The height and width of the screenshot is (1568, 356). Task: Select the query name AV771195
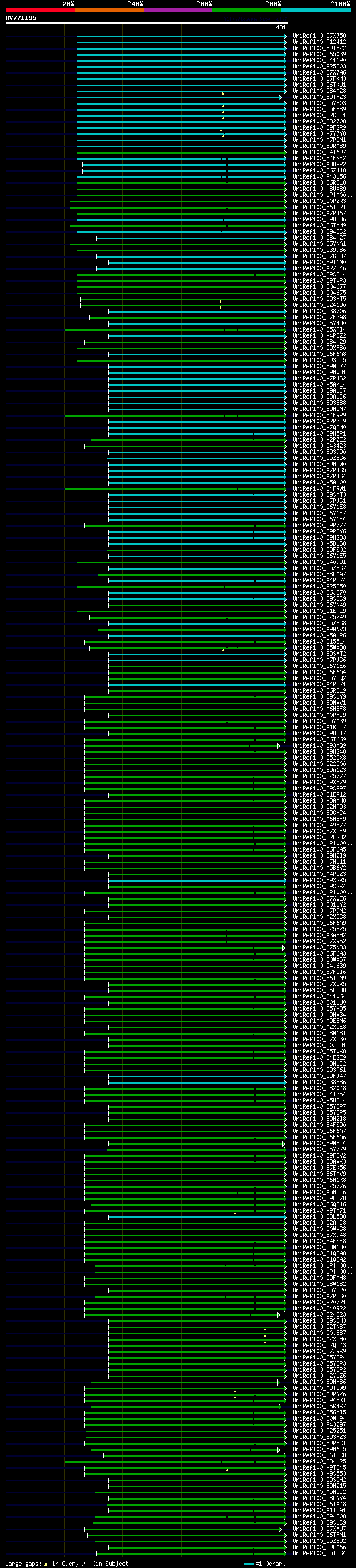coord(21,18)
